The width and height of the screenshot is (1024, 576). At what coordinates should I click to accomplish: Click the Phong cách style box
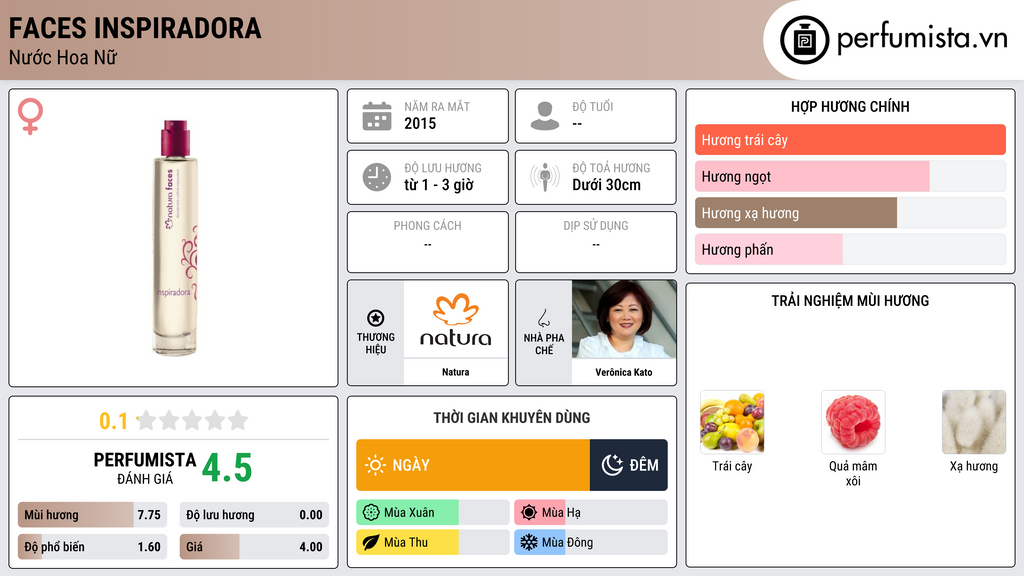pos(428,242)
